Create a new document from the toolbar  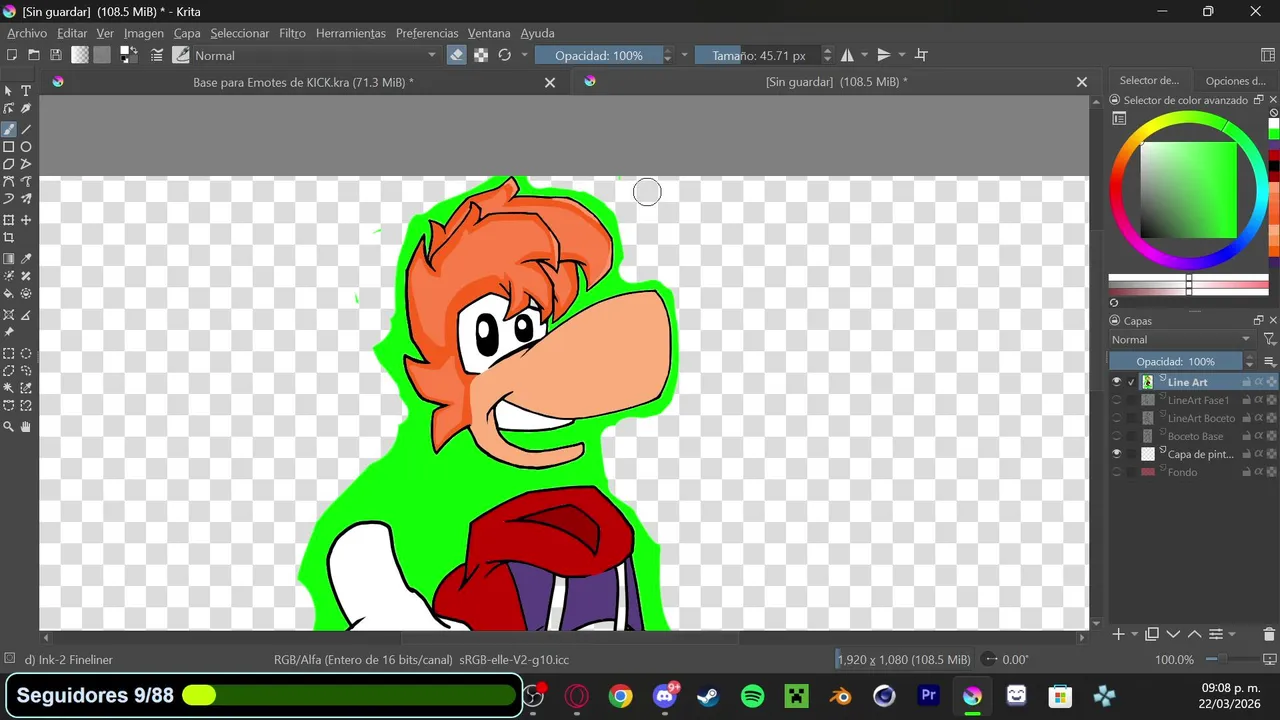click(12, 55)
